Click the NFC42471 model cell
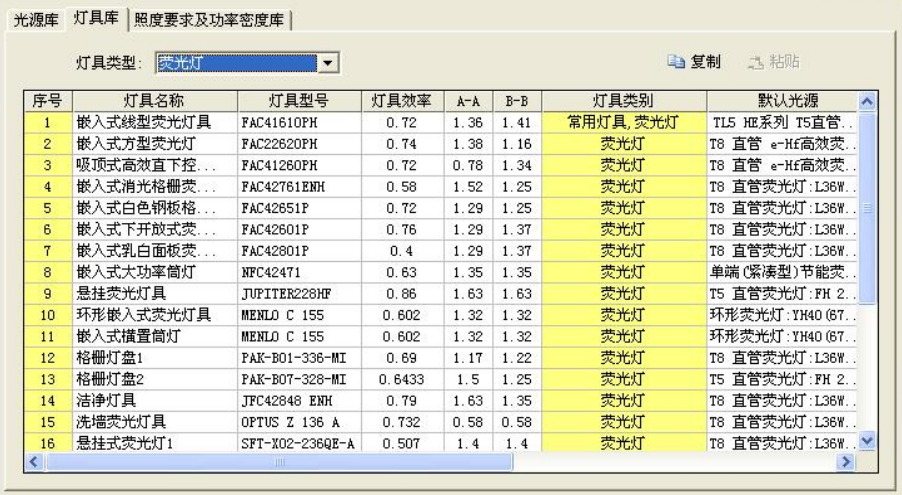The width and height of the screenshot is (902, 495). click(x=299, y=272)
